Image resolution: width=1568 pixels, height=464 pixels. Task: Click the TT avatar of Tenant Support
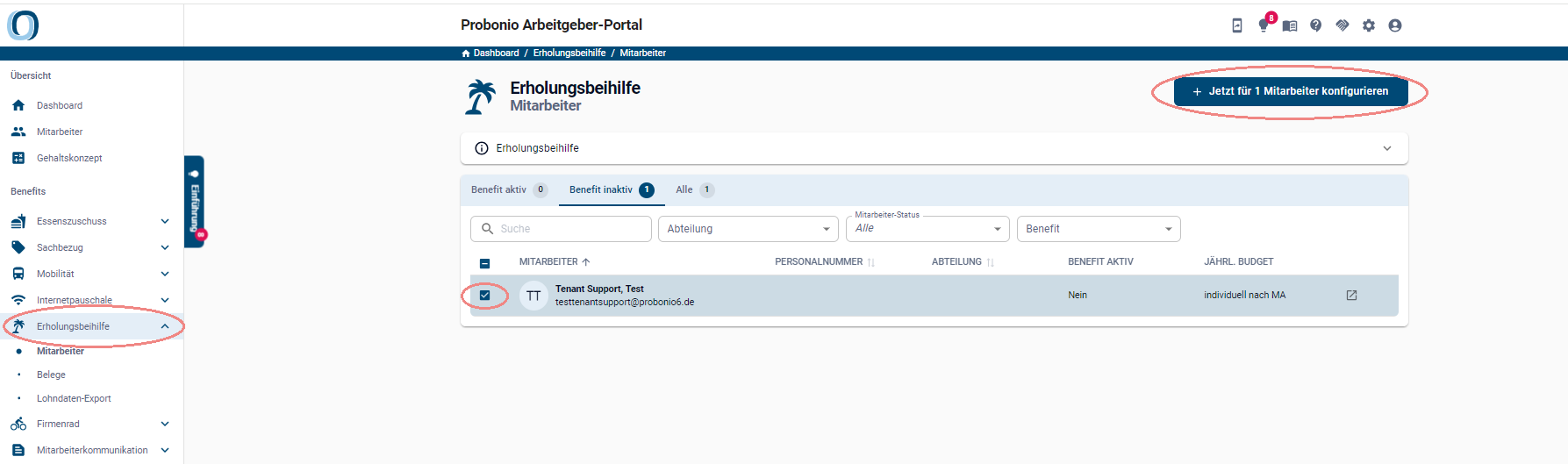coord(533,296)
